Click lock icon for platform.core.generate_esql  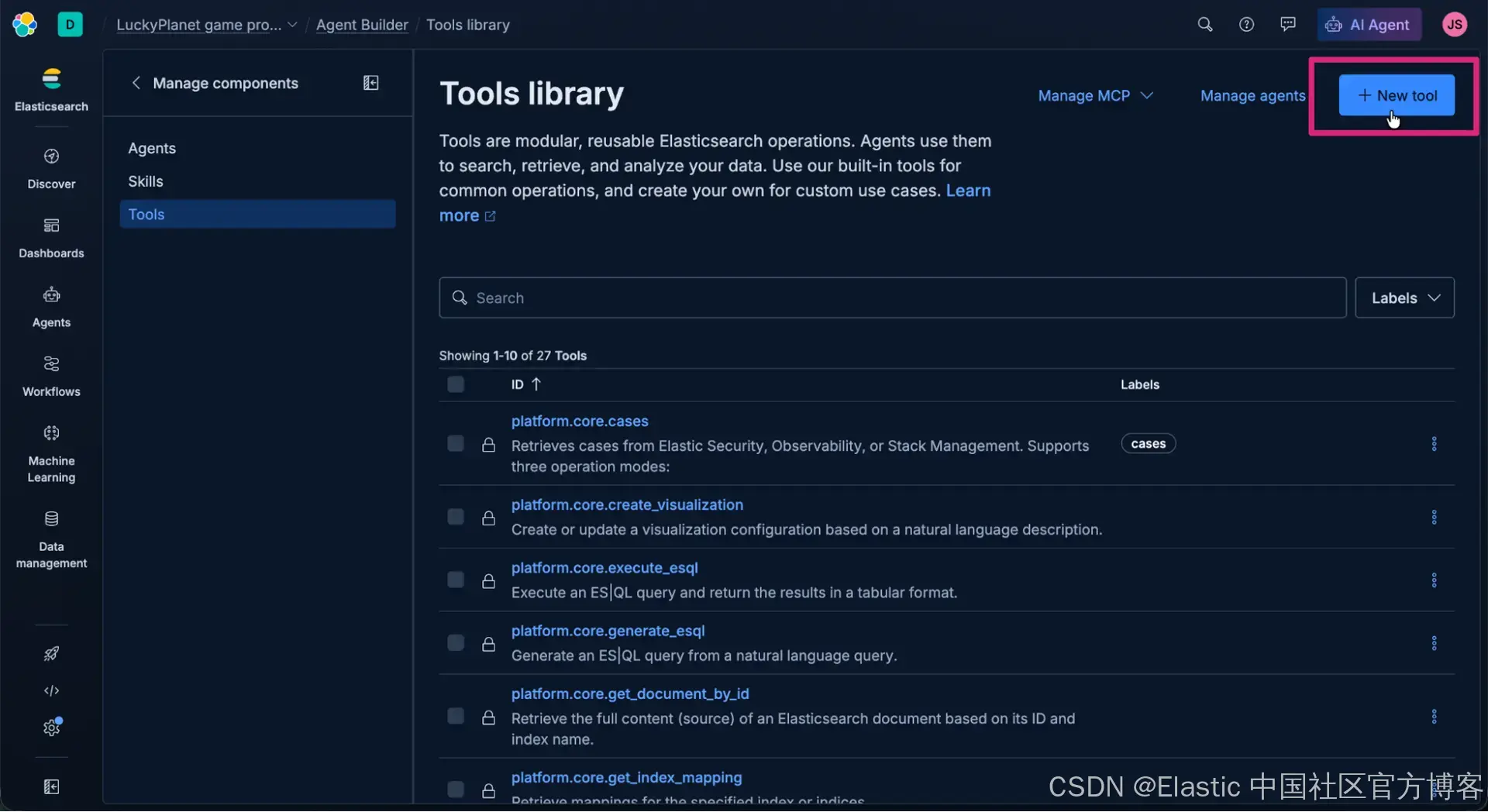tap(488, 644)
